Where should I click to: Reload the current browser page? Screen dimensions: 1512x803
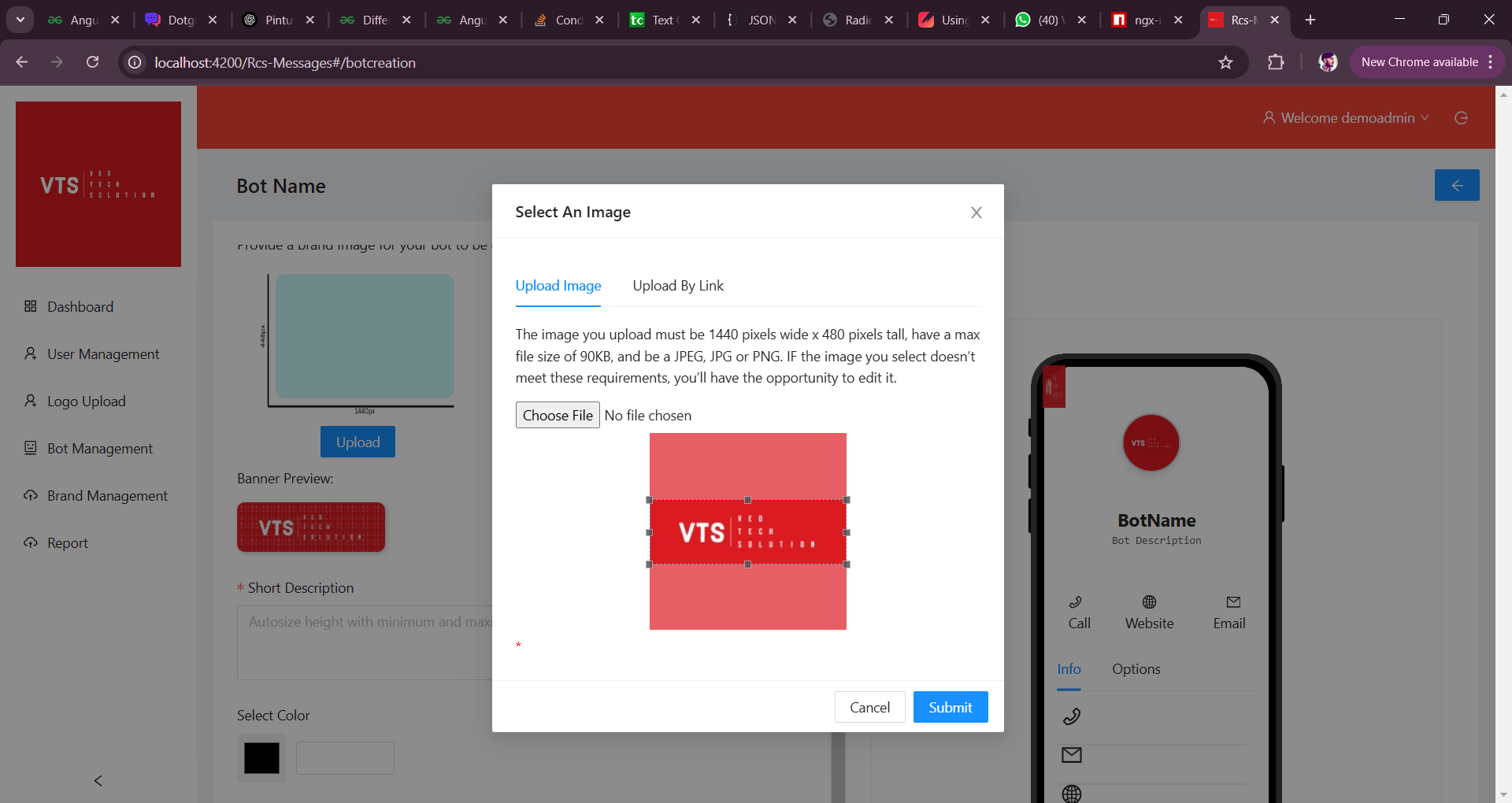[92, 62]
